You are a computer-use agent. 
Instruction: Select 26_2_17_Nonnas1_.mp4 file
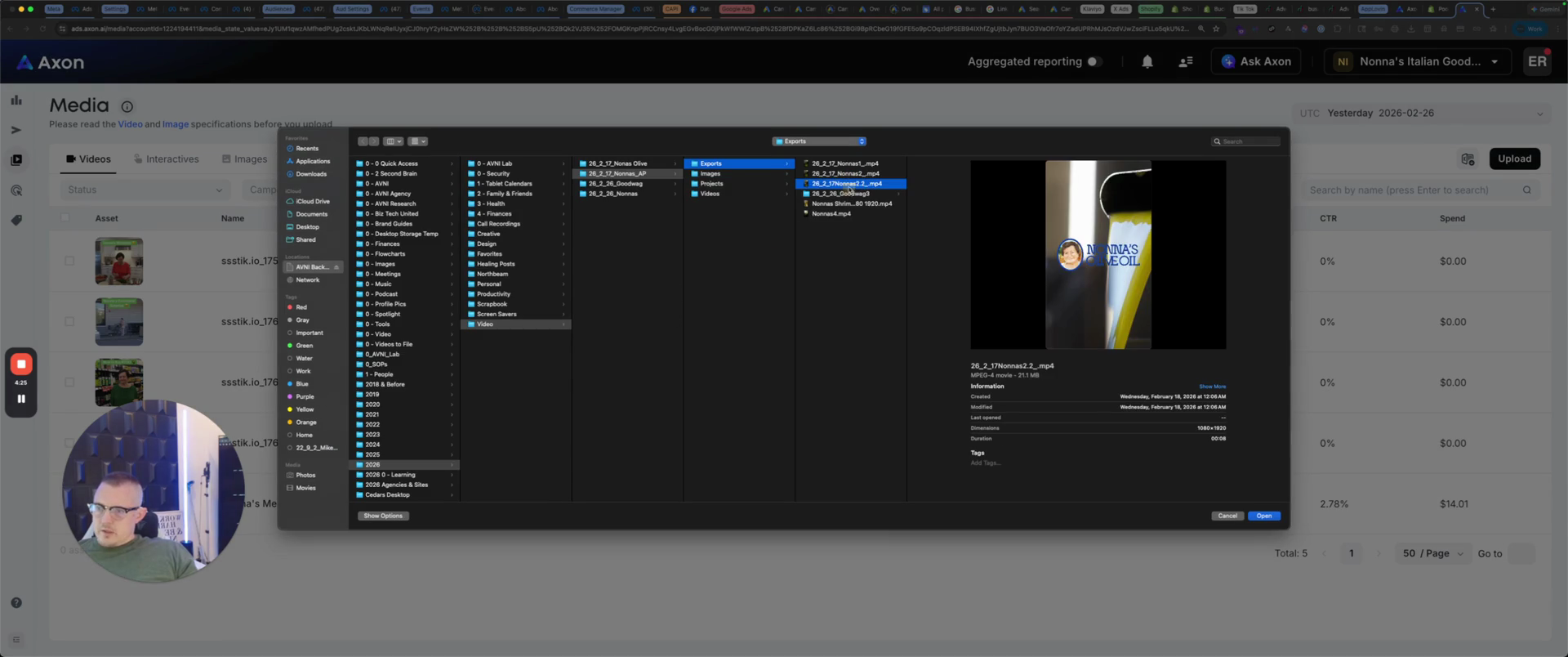click(x=844, y=163)
